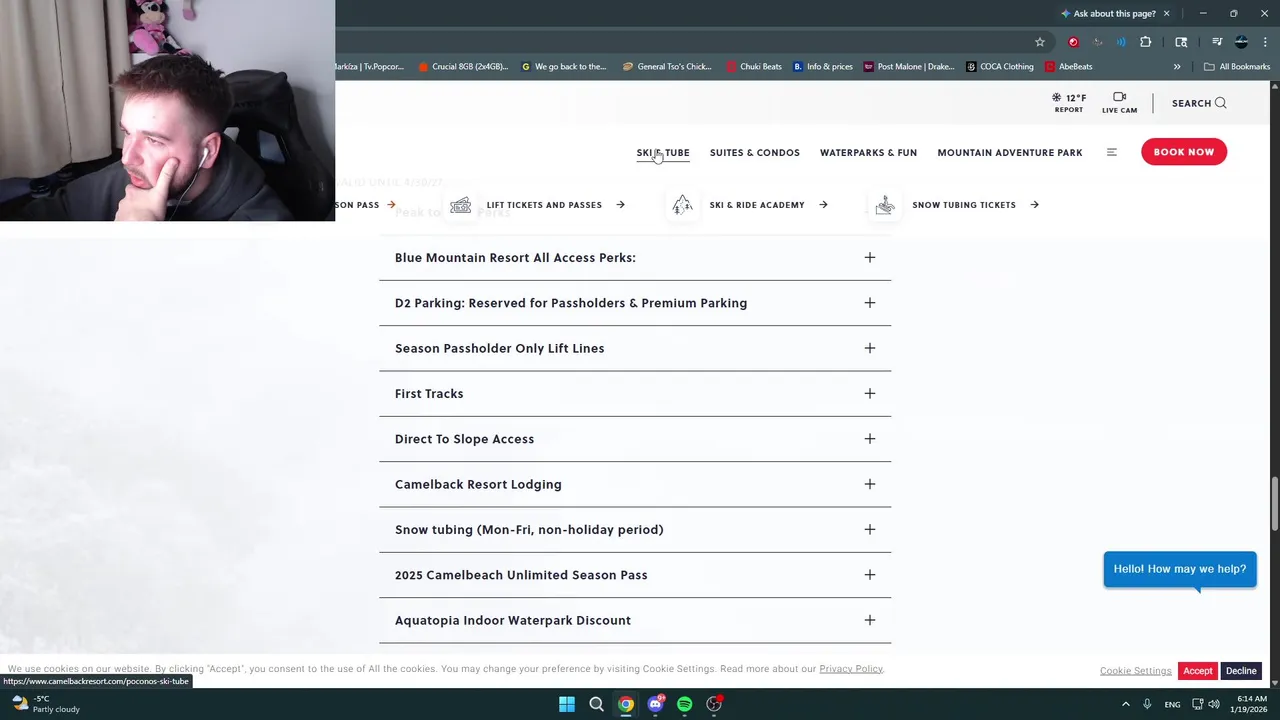The height and width of the screenshot is (720, 1280).
Task: Expand 2025 Camelbeach Unlimited Season Pass
Action: pyautogui.click(x=635, y=575)
